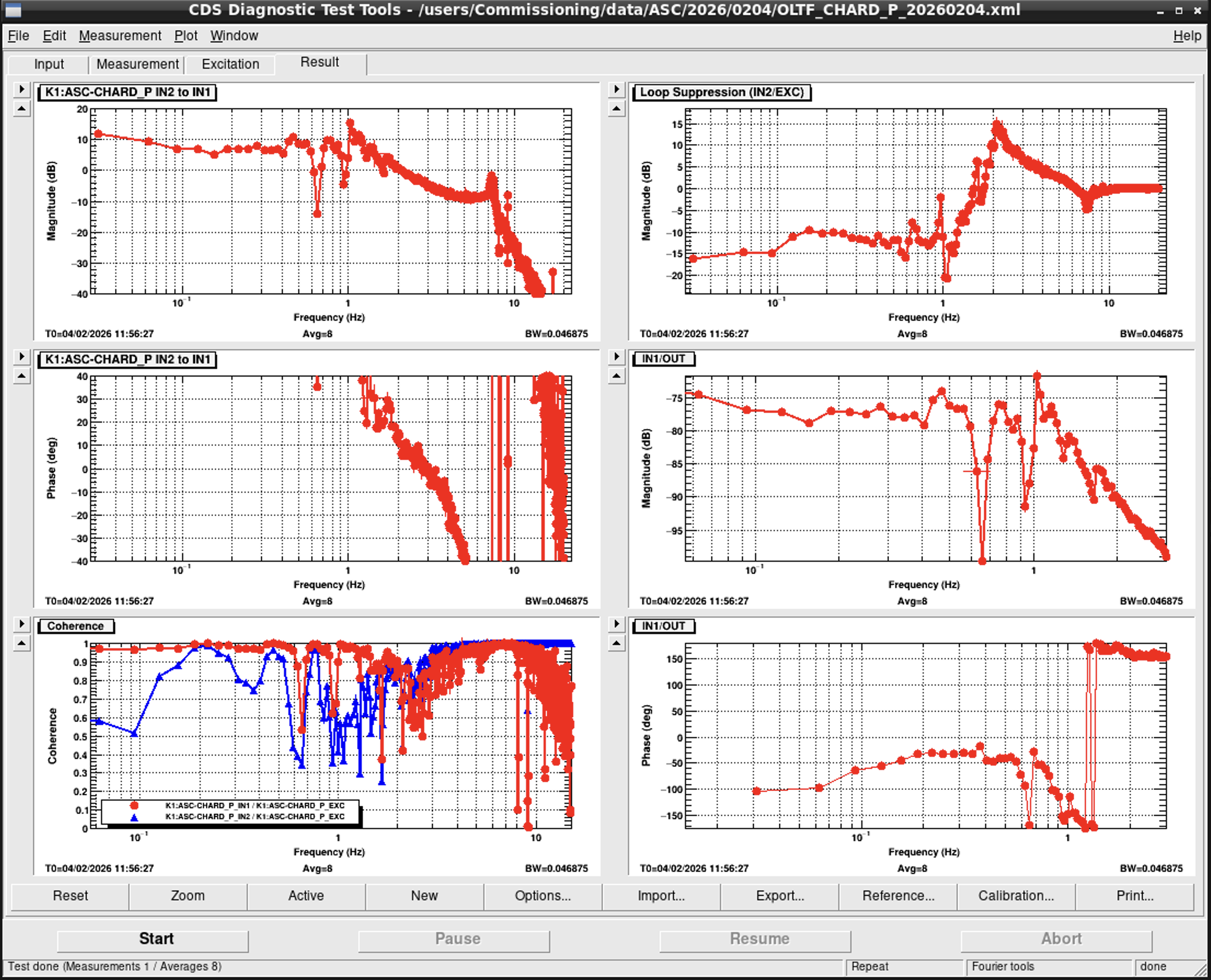Click right-arrow icon beside IN1/OUT magnitude plot
This screenshot has width=1211, height=980.
coord(616,357)
